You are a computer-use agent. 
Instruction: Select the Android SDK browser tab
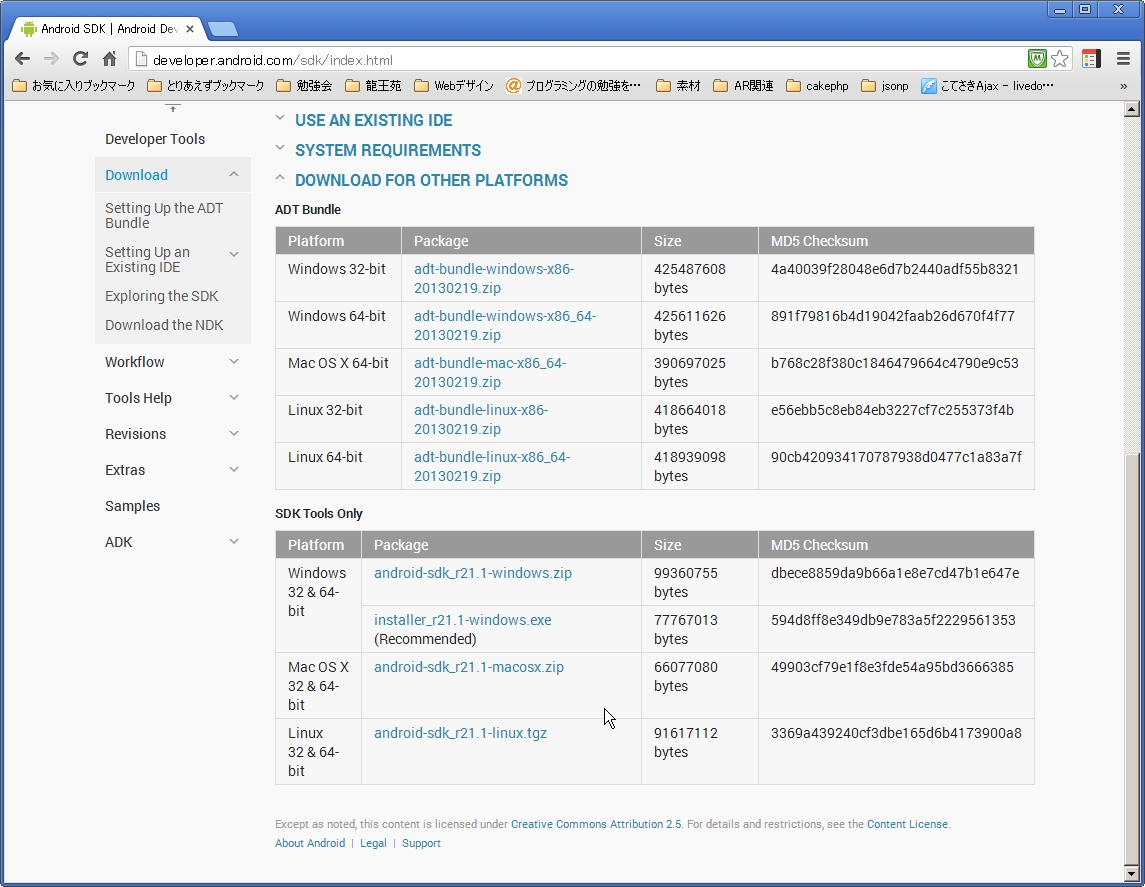coord(105,28)
